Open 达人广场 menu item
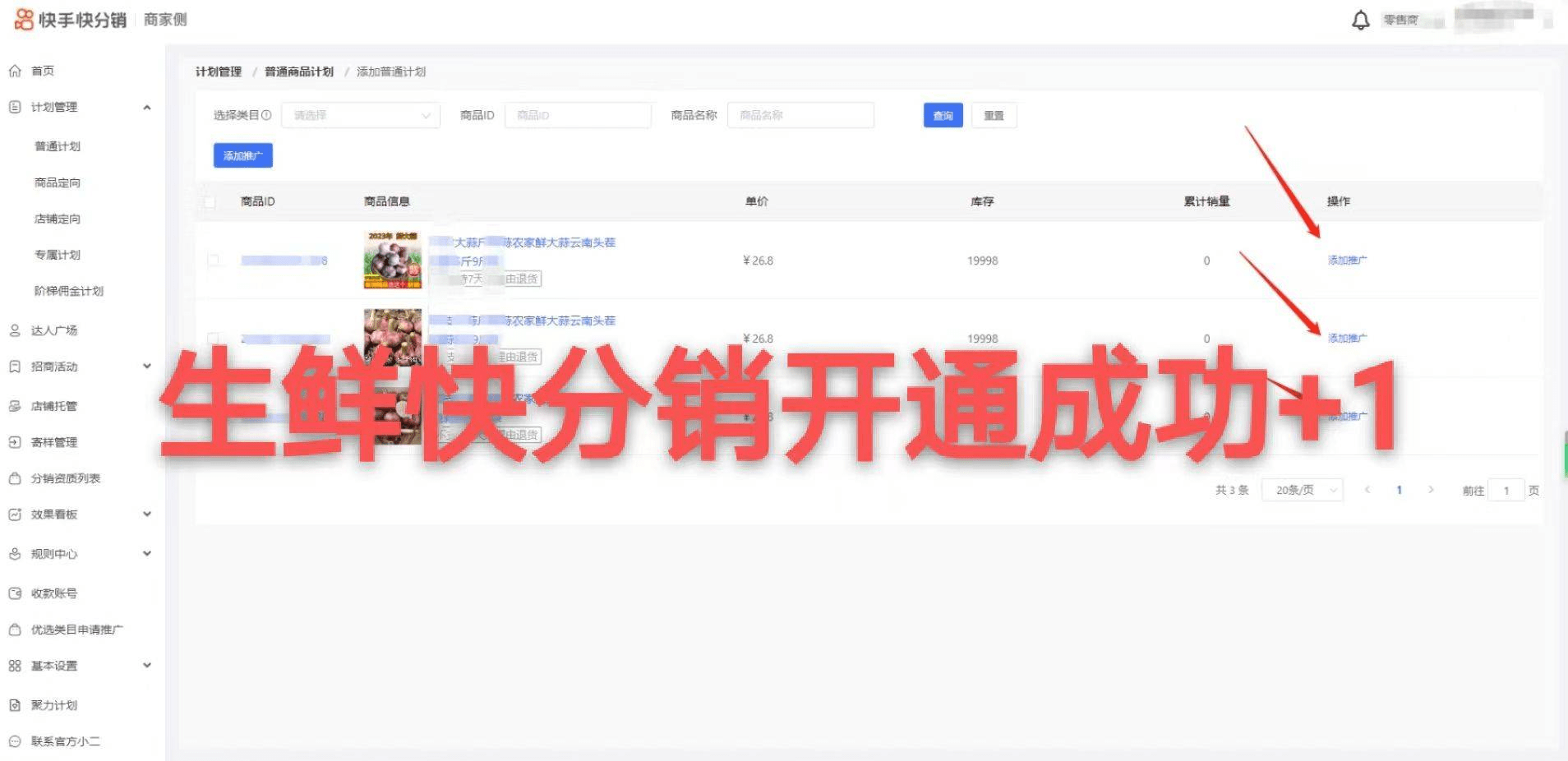Image resolution: width=1568 pixels, height=761 pixels. [54, 330]
